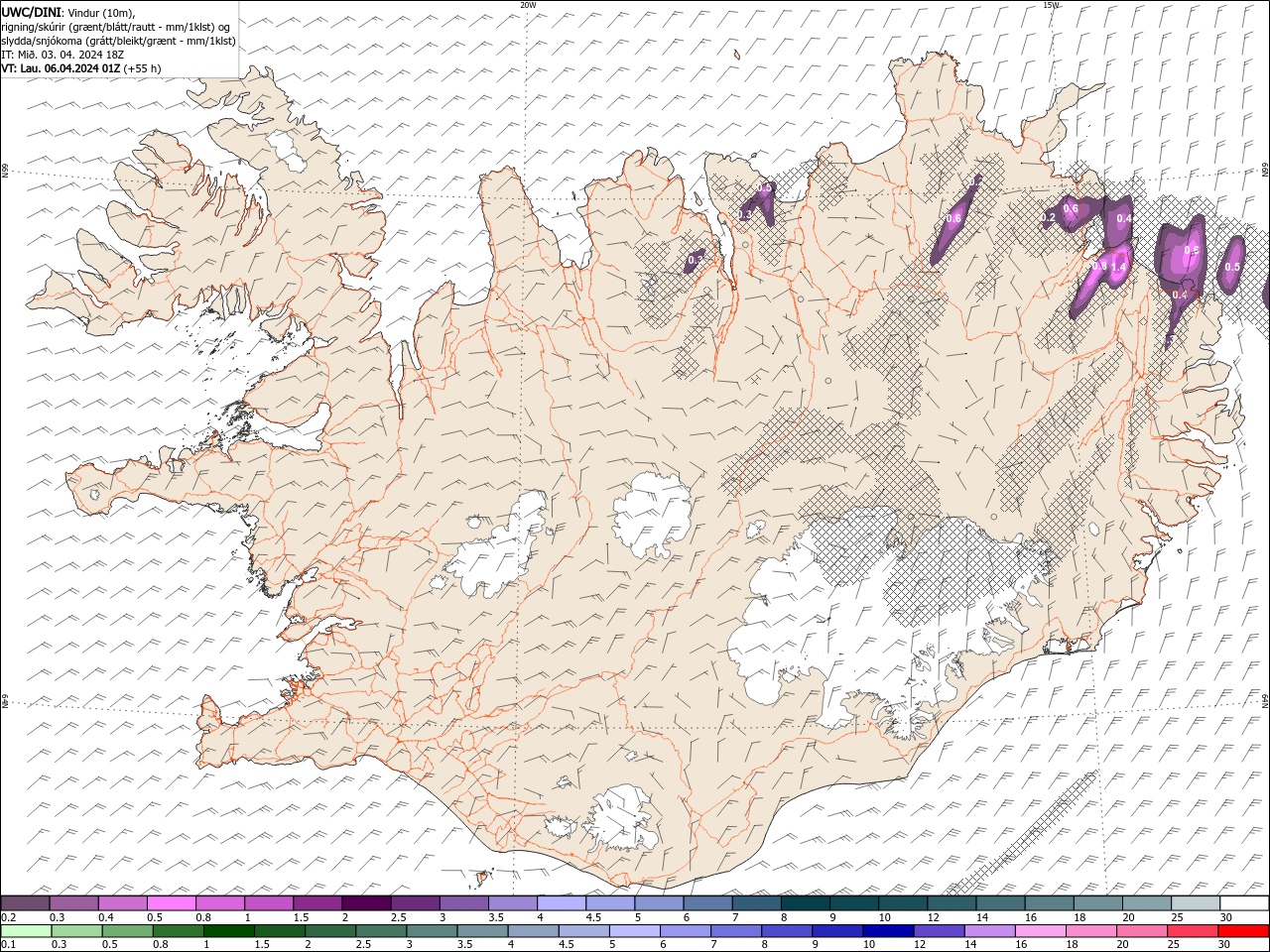The image size is (1270, 952).
Task: Select the dark teal 8 snow scale swatch
Action: tap(805, 903)
